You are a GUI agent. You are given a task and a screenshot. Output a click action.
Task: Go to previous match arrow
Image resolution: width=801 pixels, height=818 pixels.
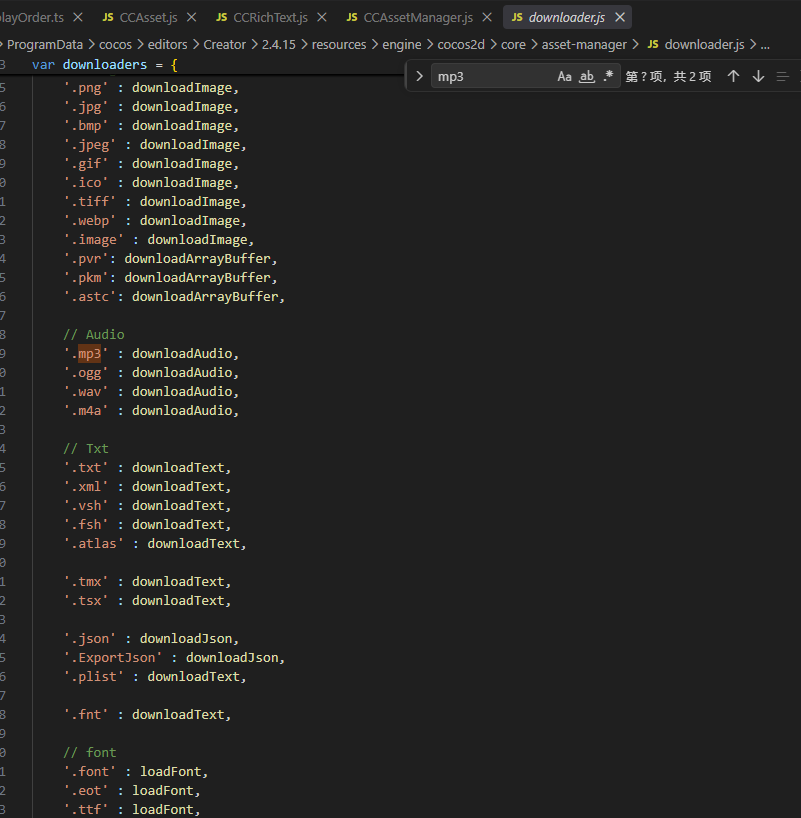point(733,77)
